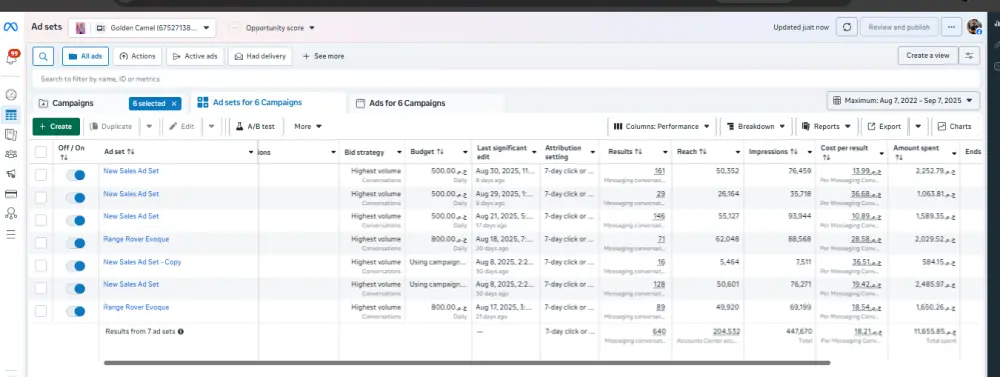Screen dimensions: 1000x377
Task: Sort by the Off / On column
Action: pyautogui.click(x=71, y=152)
